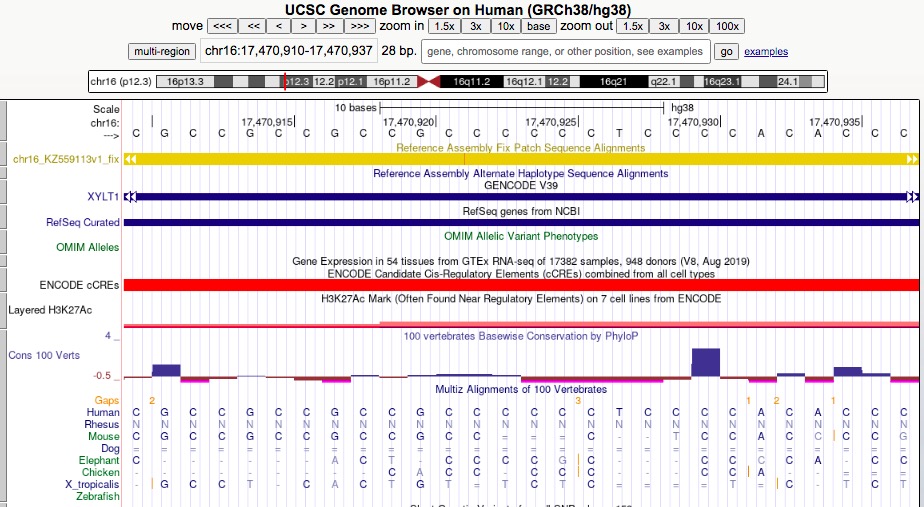Click the blue RefSeq Curated gene bar
This screenshot has width=924, height=507.
tap(521, 222)
